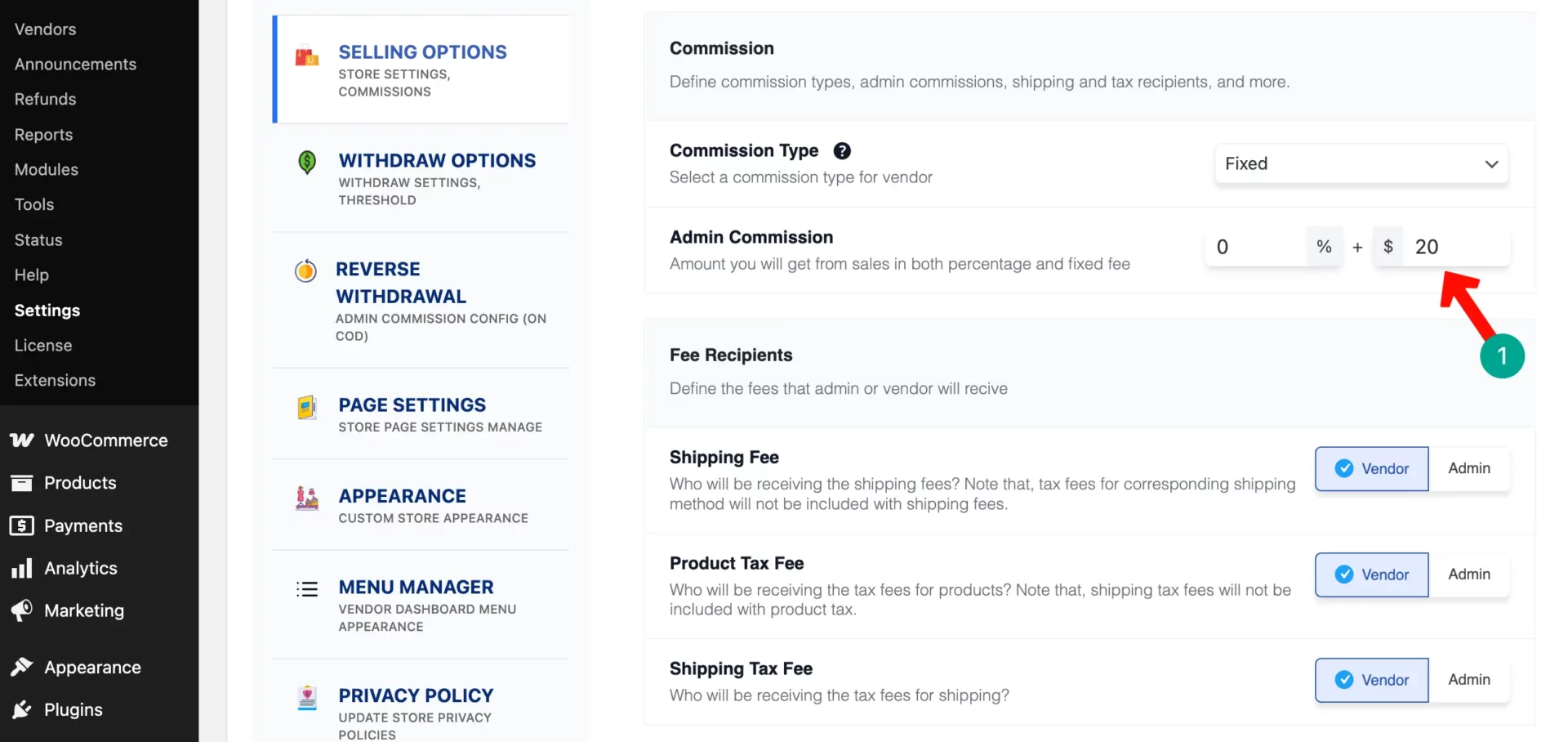
Task: Click the fixed dollar commission amount field
Action: click(x=1456, y=247)
